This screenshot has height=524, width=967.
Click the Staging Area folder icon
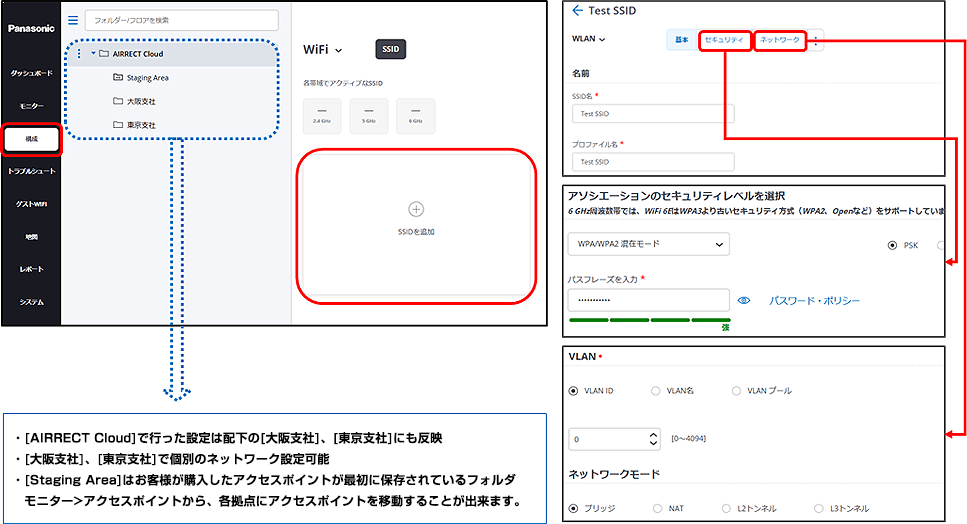(118, 77)
